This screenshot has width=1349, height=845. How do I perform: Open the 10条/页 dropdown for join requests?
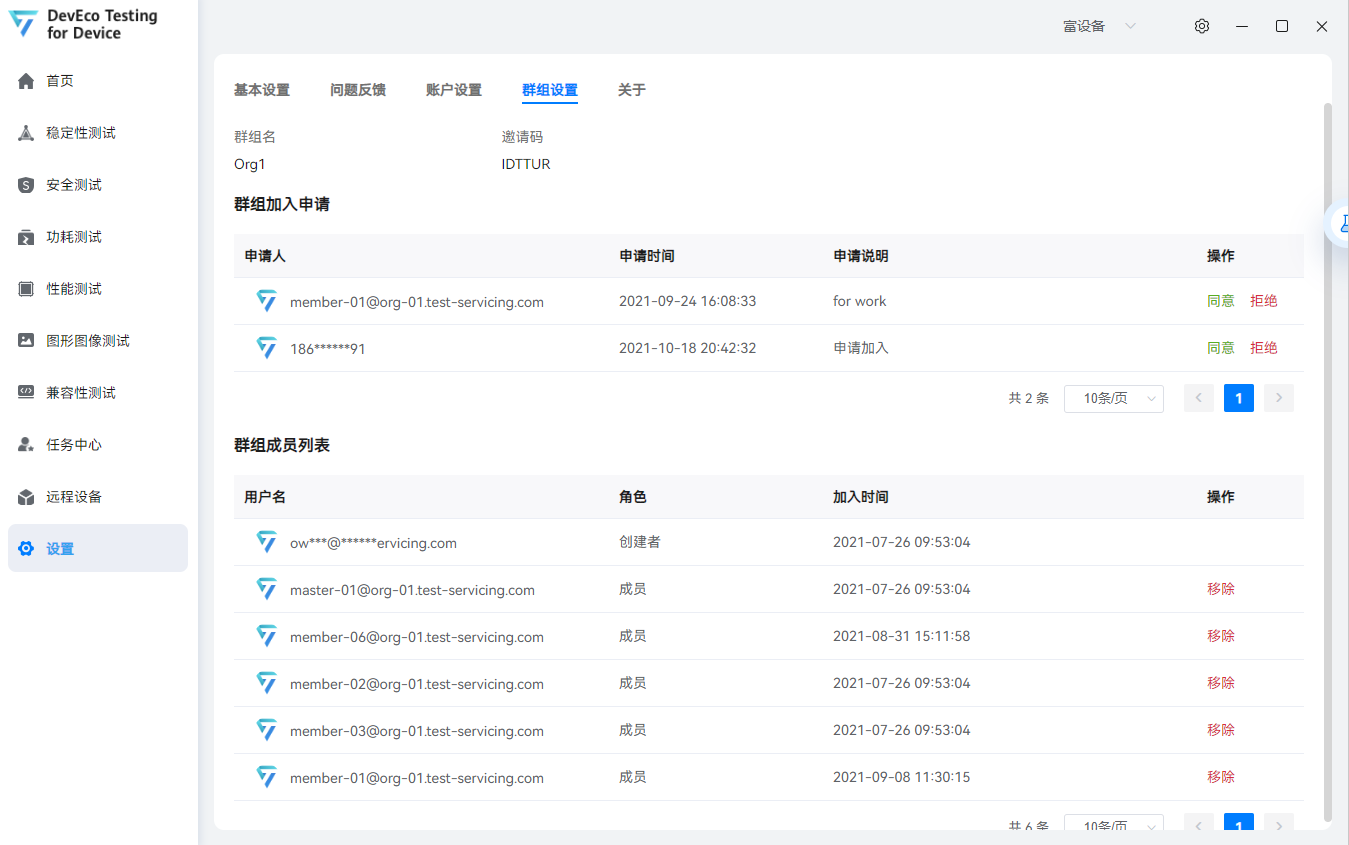(x=1113, y=398)
